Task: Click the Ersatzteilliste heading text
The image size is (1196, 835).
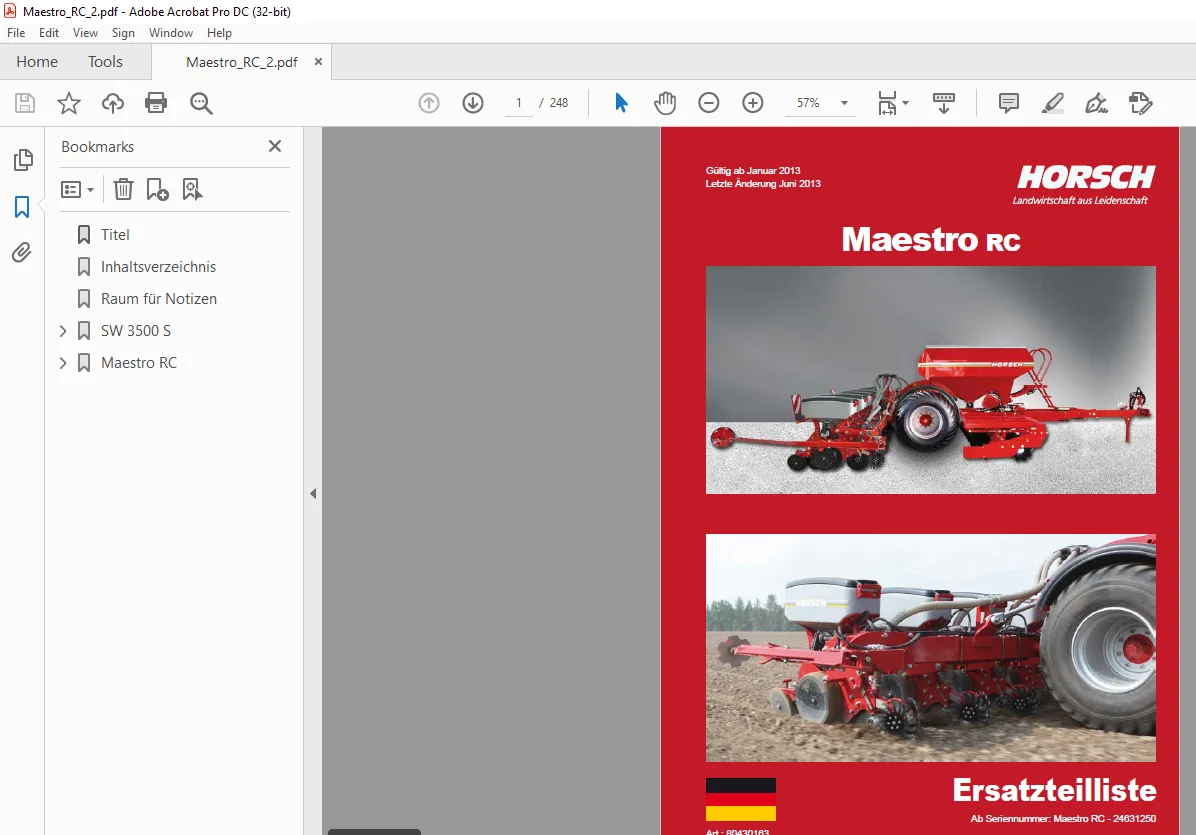Action: (1054, 790)
